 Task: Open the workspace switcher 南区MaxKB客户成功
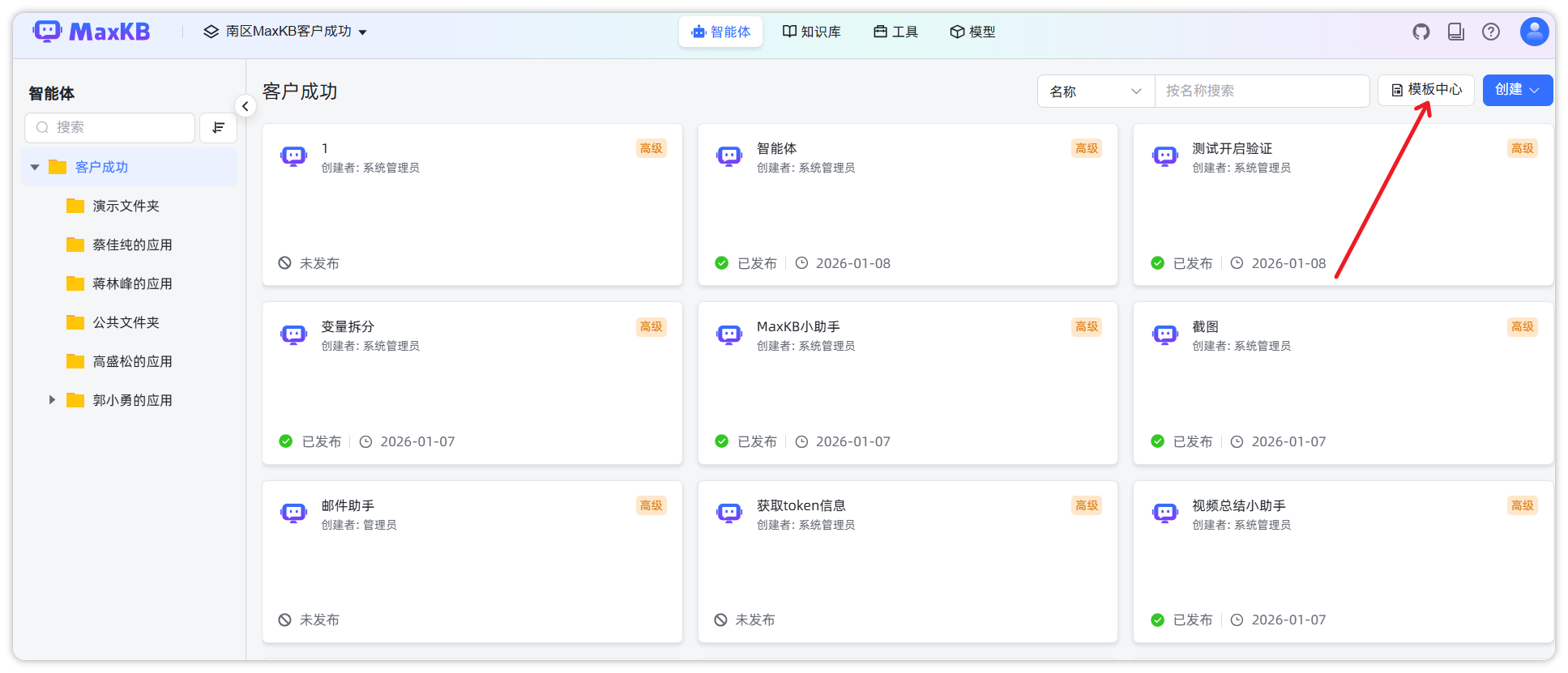pyautogui.click(x=285, y=32)
